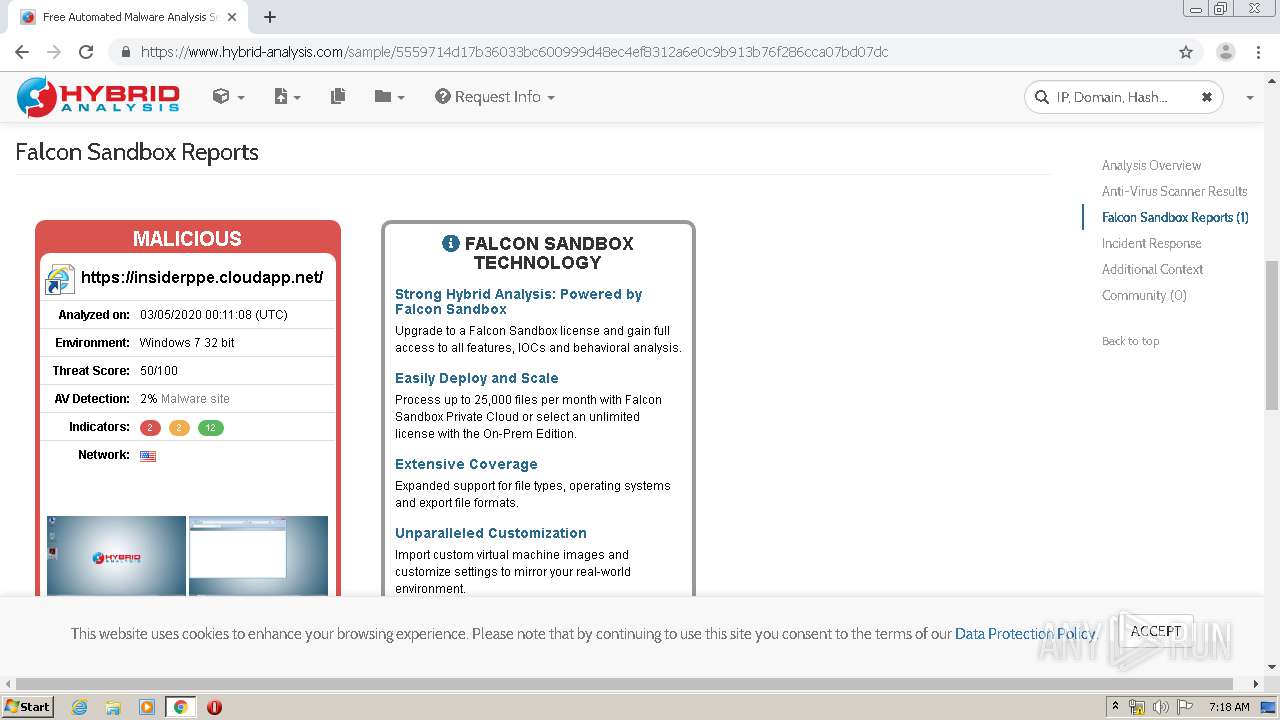Jump to Anti-Virus Scanner Results section

click(x=1174, y=191)
